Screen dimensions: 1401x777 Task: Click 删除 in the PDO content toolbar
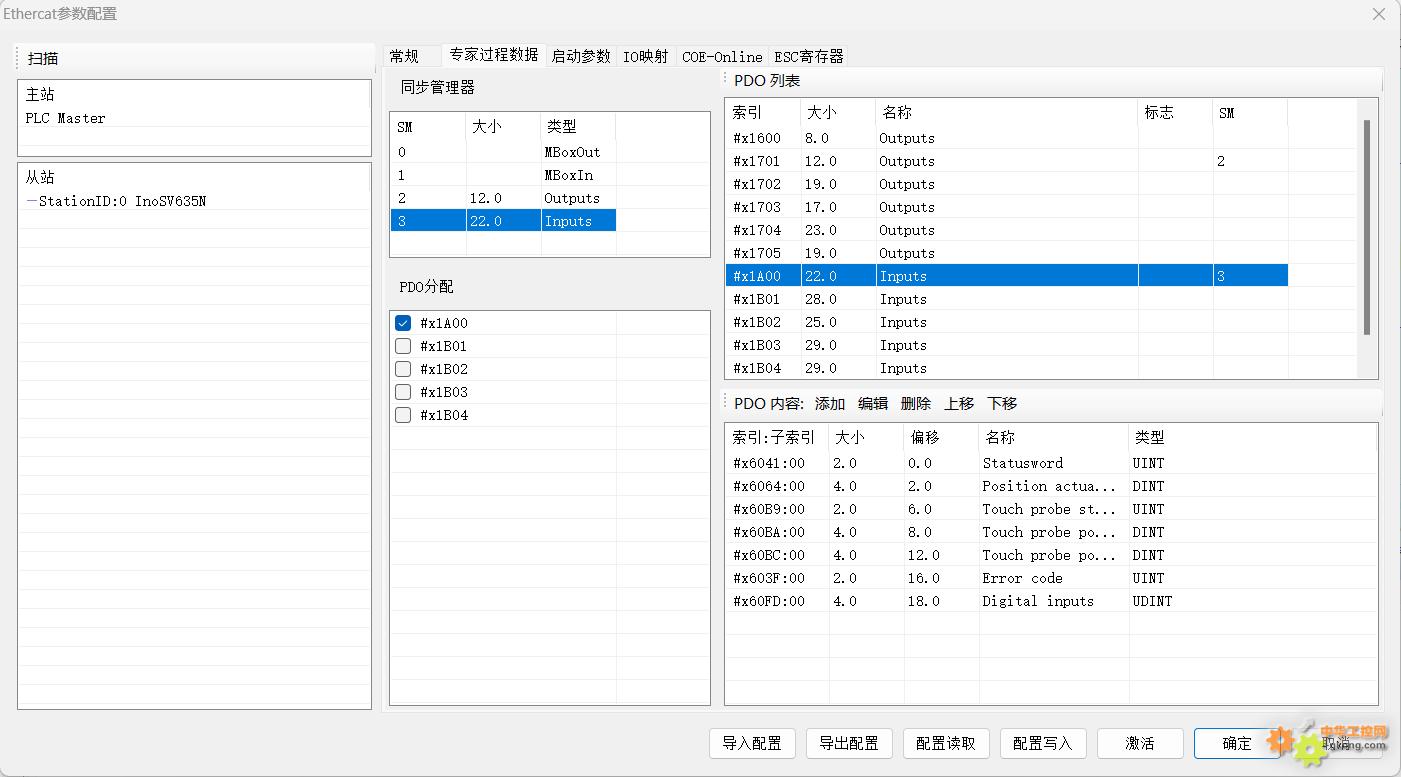tap(916, 404)
